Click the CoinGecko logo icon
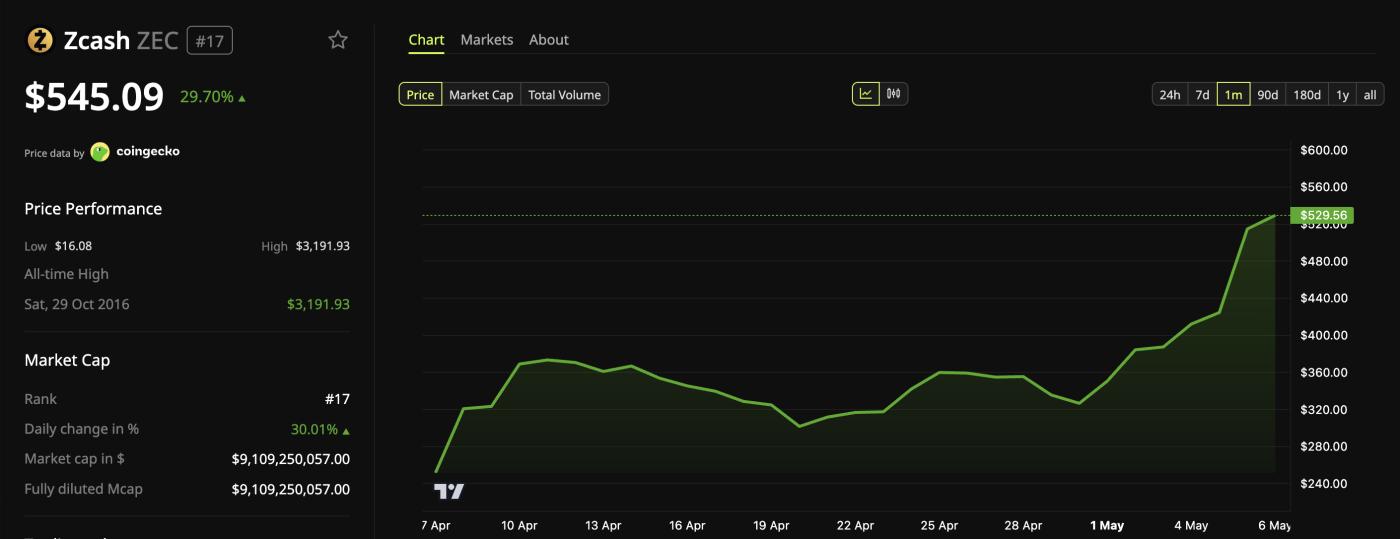Viewport: 1400px width, 539px height. tap(100, 152)
